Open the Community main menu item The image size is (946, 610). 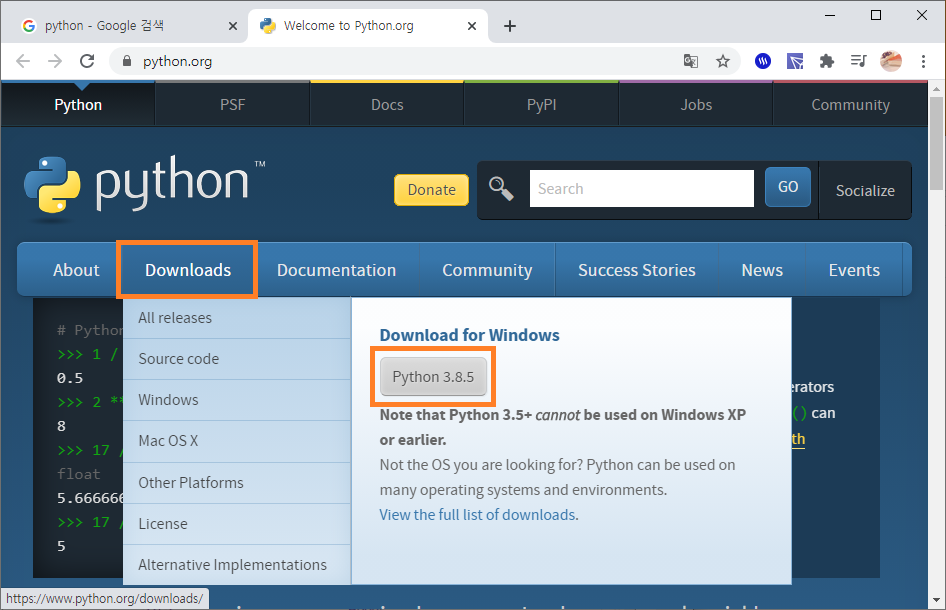(x=487, y=270)
